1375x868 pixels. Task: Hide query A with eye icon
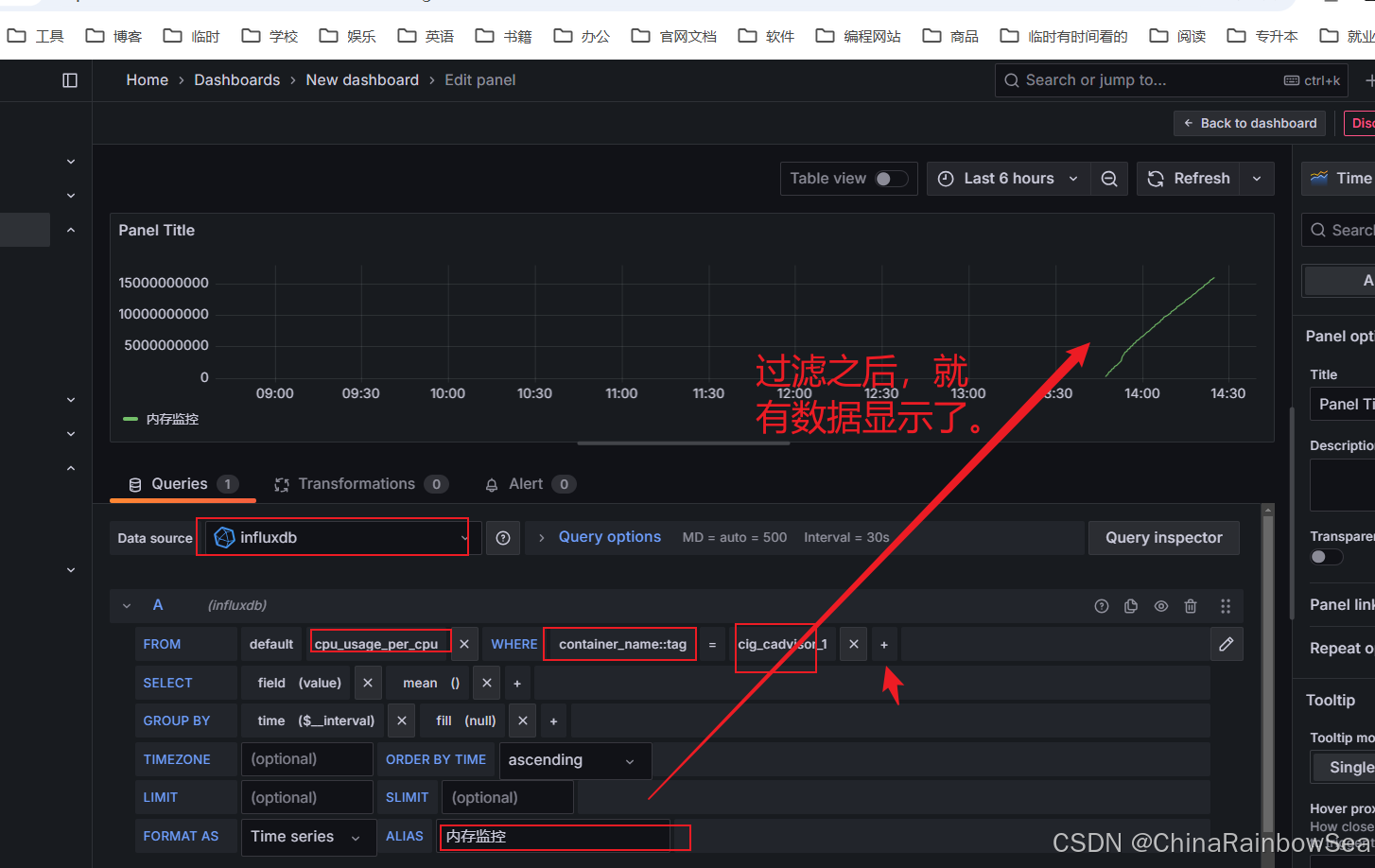(1161, 606)
